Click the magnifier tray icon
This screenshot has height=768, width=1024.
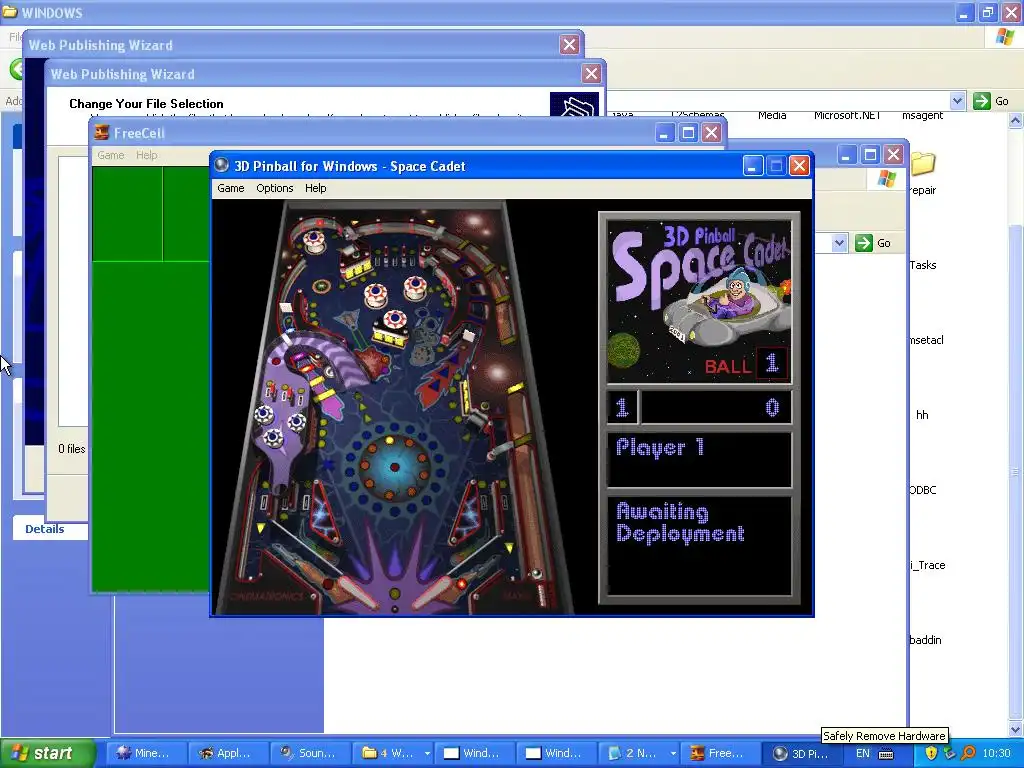[x=968, y=753]
